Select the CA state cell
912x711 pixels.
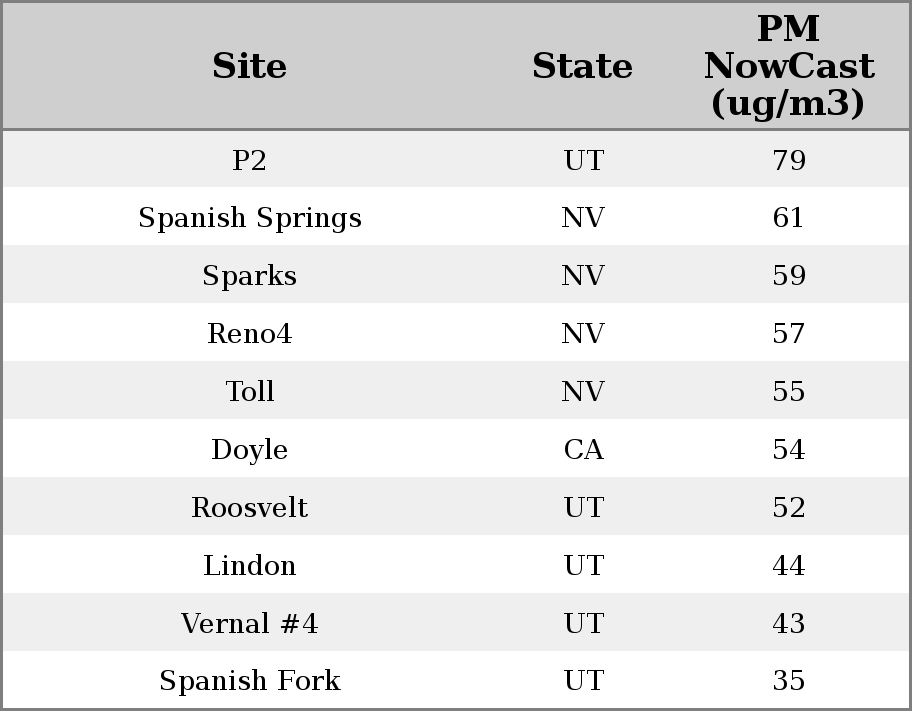pos(583,450)
